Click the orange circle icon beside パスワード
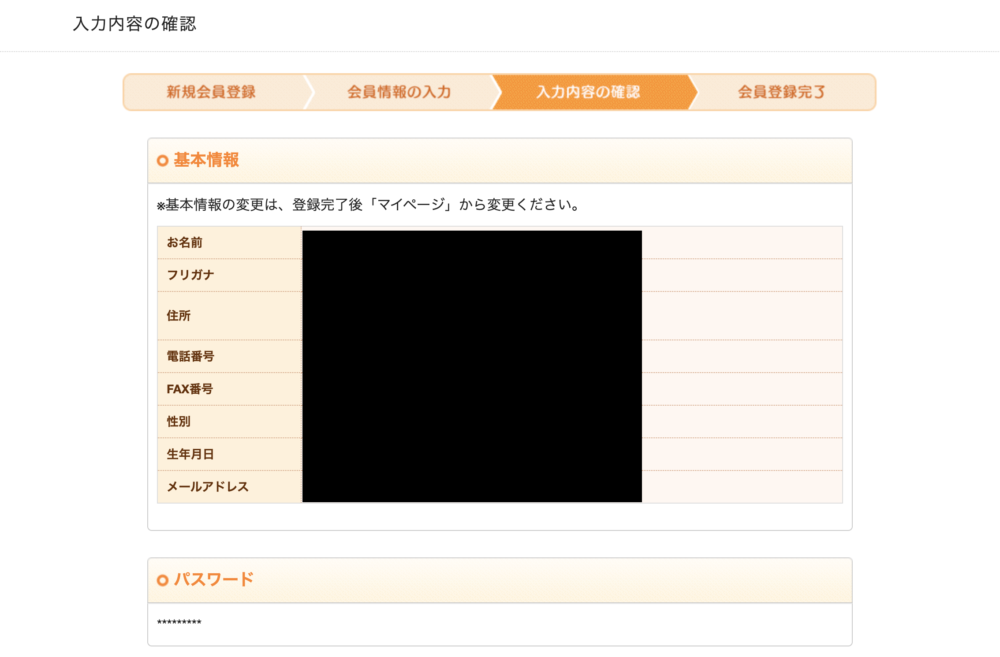This screenshot has width=1000, height=657. [x=163, y=580]
